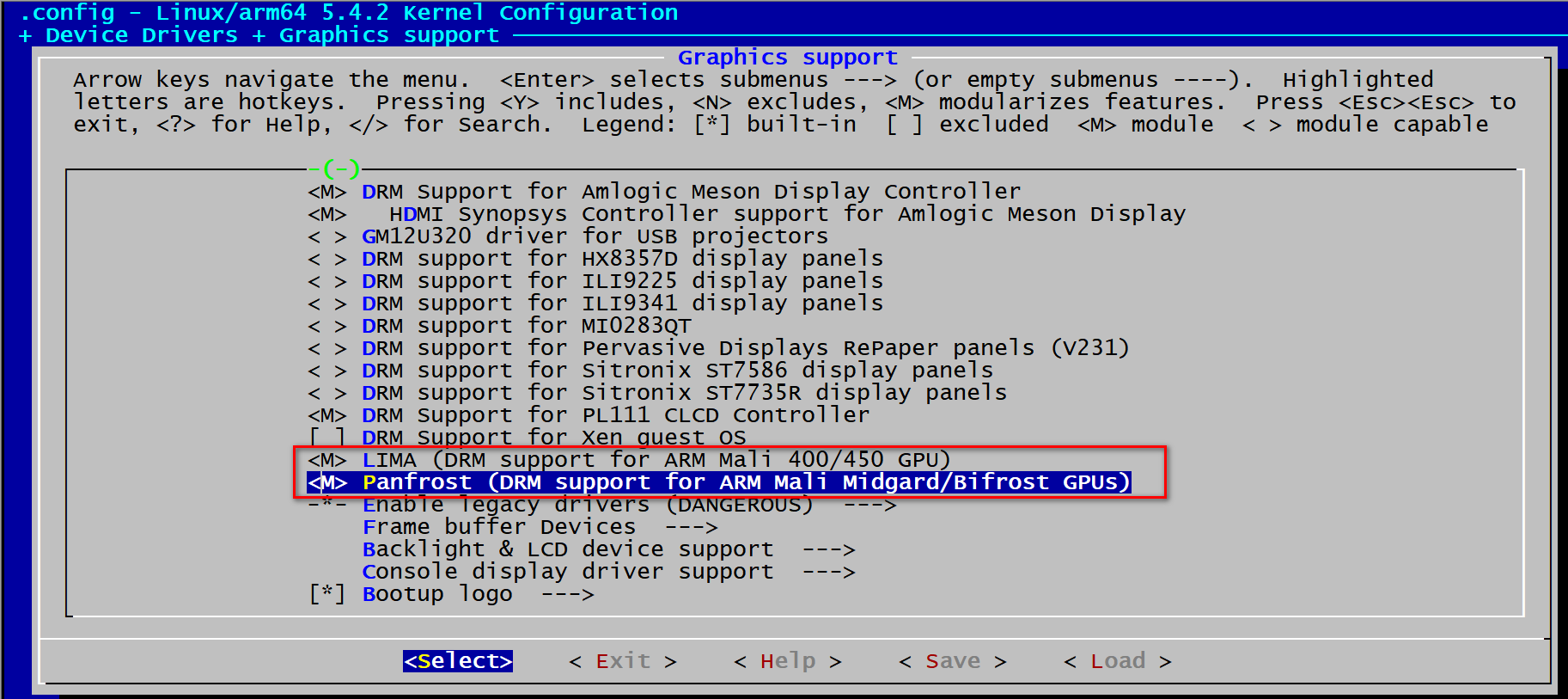
Task: Click DRM support for ILI9341 display panels text
Action: point(623,304)
